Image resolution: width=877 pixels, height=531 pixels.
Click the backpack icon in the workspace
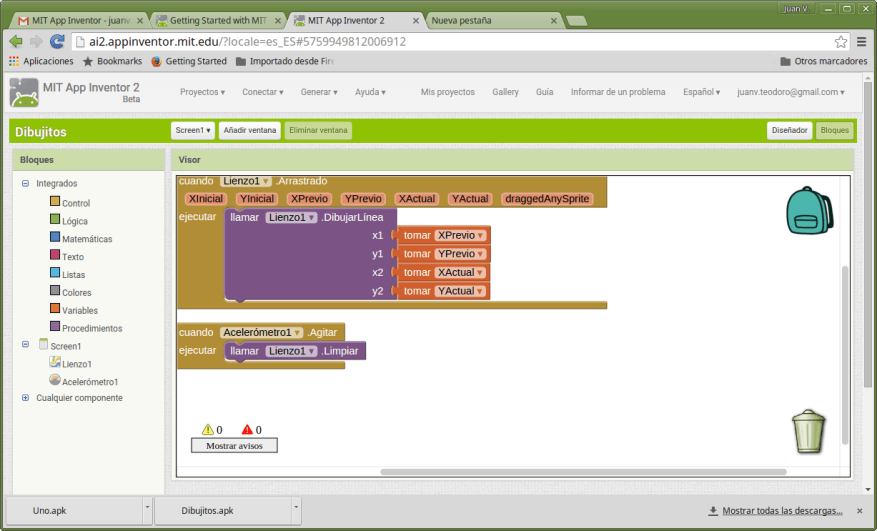pyautogui.click(x=809, y=209)
